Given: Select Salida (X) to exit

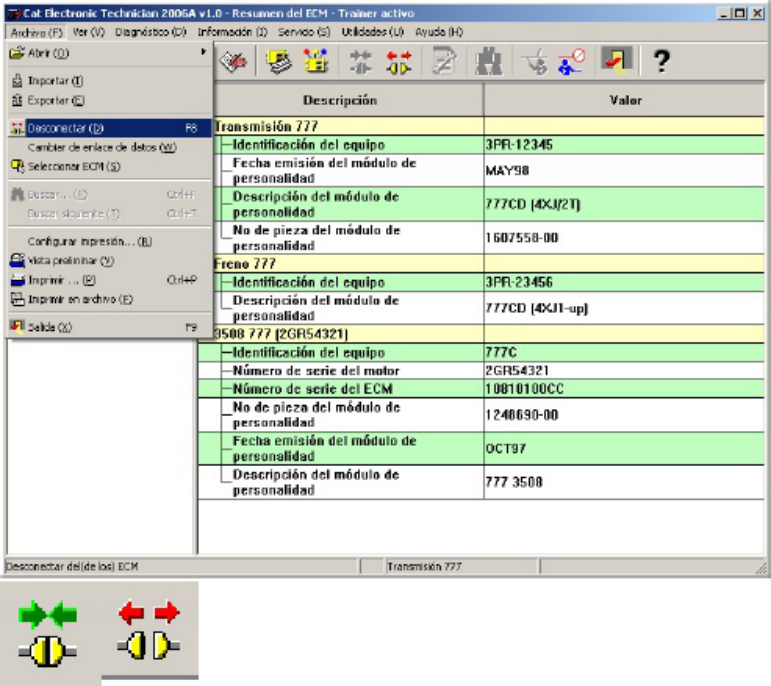Looking at the screenshot, I should [x=109, y=327].
